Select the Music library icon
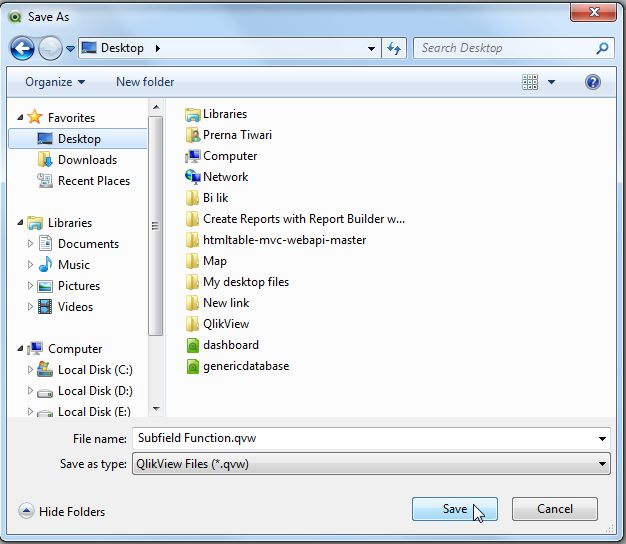 45,264
